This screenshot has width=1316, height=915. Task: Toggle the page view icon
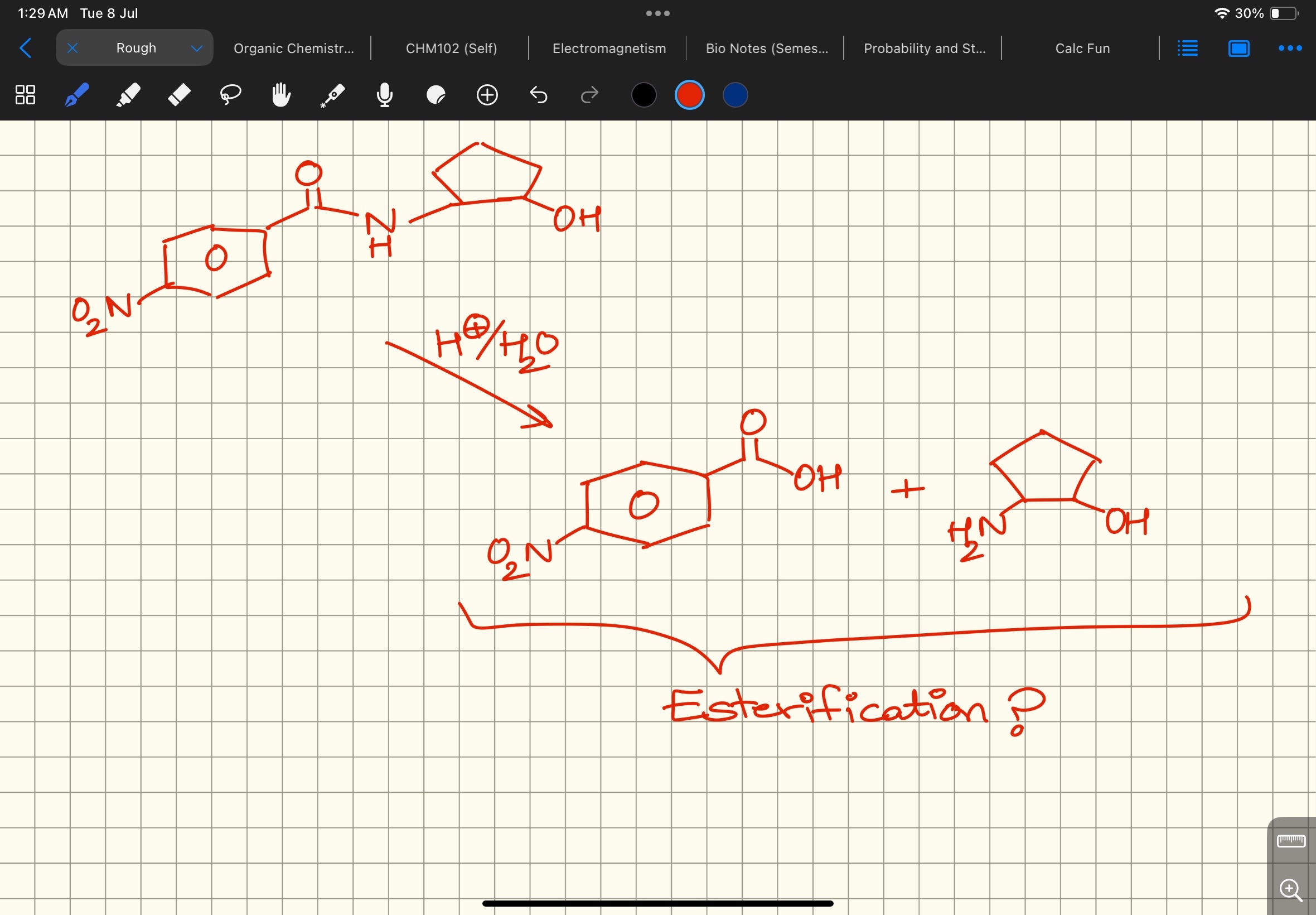click(x=1238, y=48)
